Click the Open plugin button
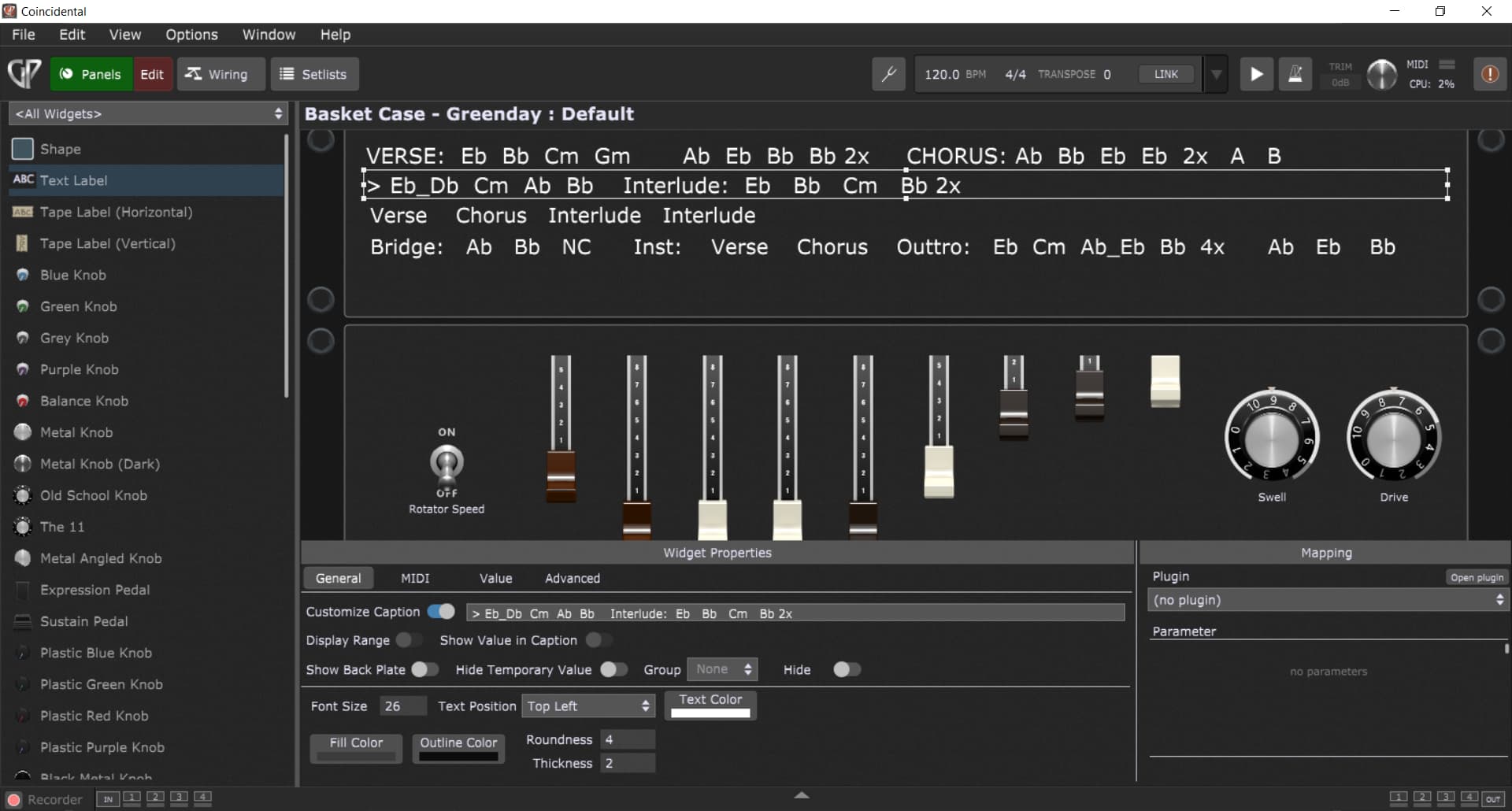 pyautogui.click(x=1477, y=576)
